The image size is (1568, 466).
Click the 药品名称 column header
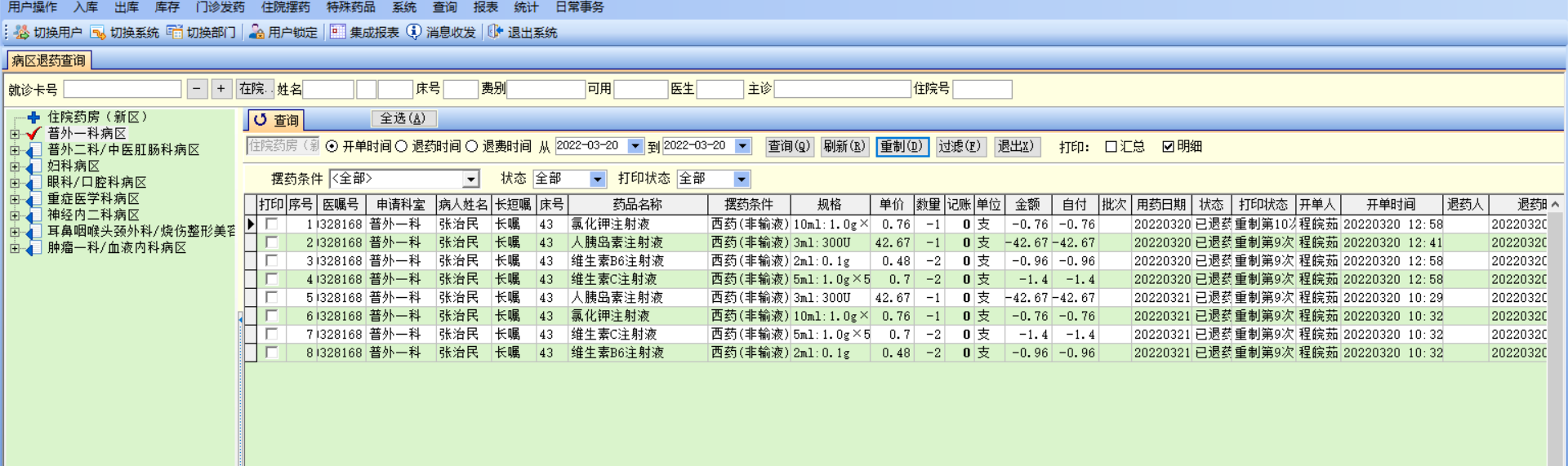click(x=638, y=205)
